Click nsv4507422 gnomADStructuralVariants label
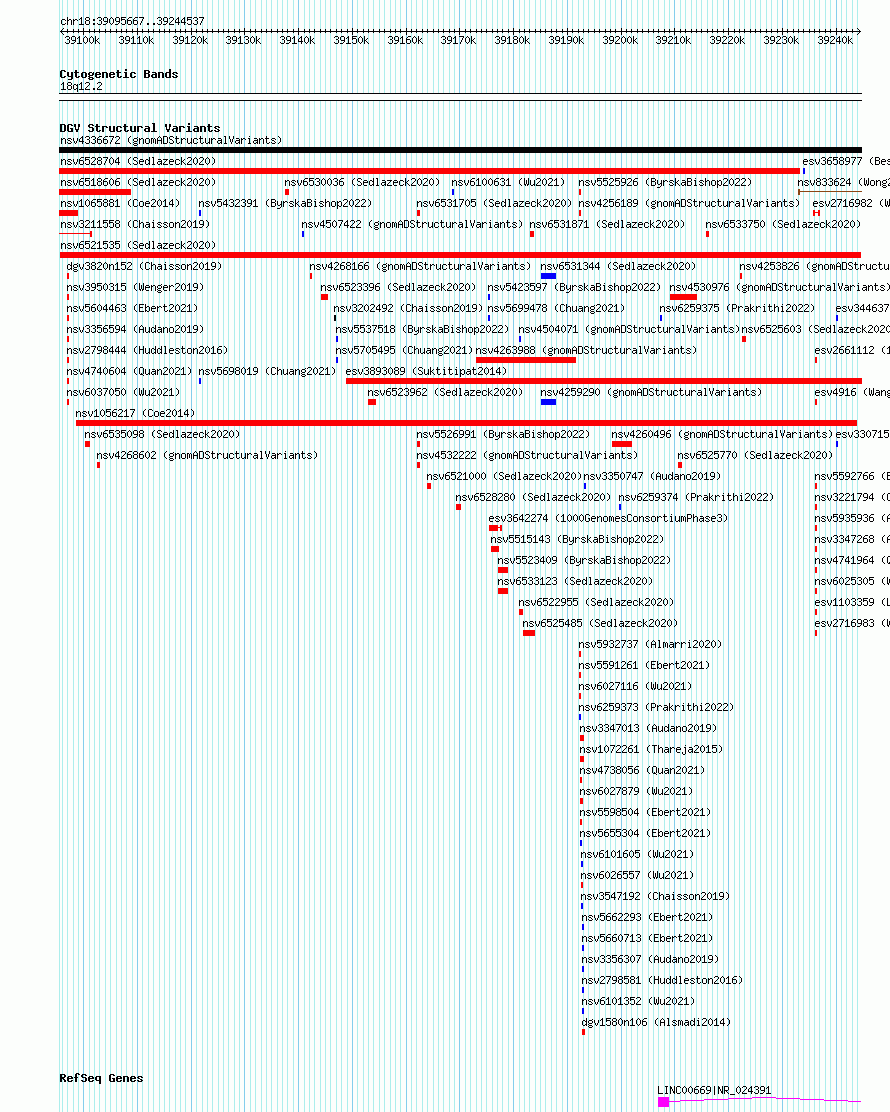 [412, 225]
